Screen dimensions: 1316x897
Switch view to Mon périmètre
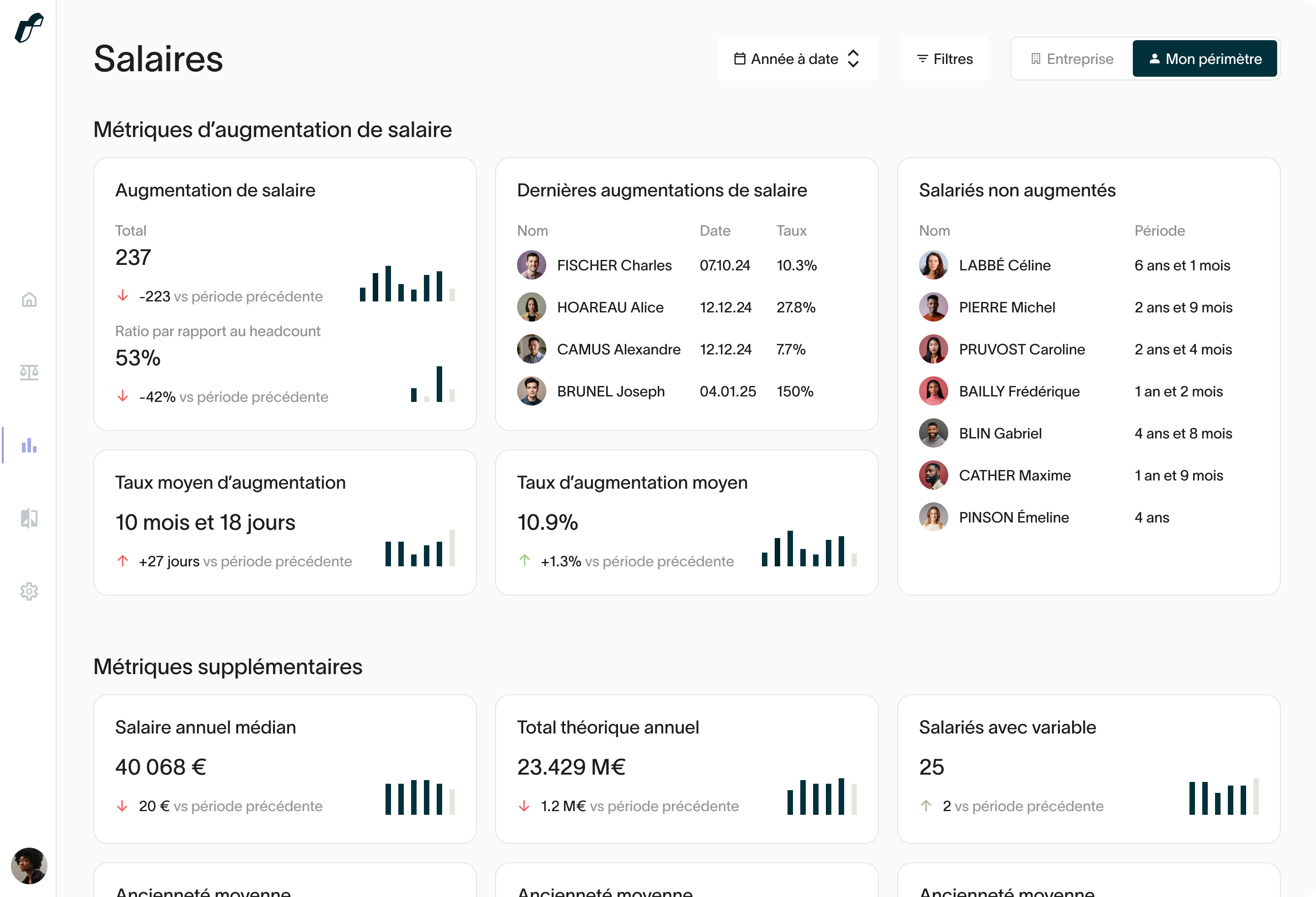1205,59
